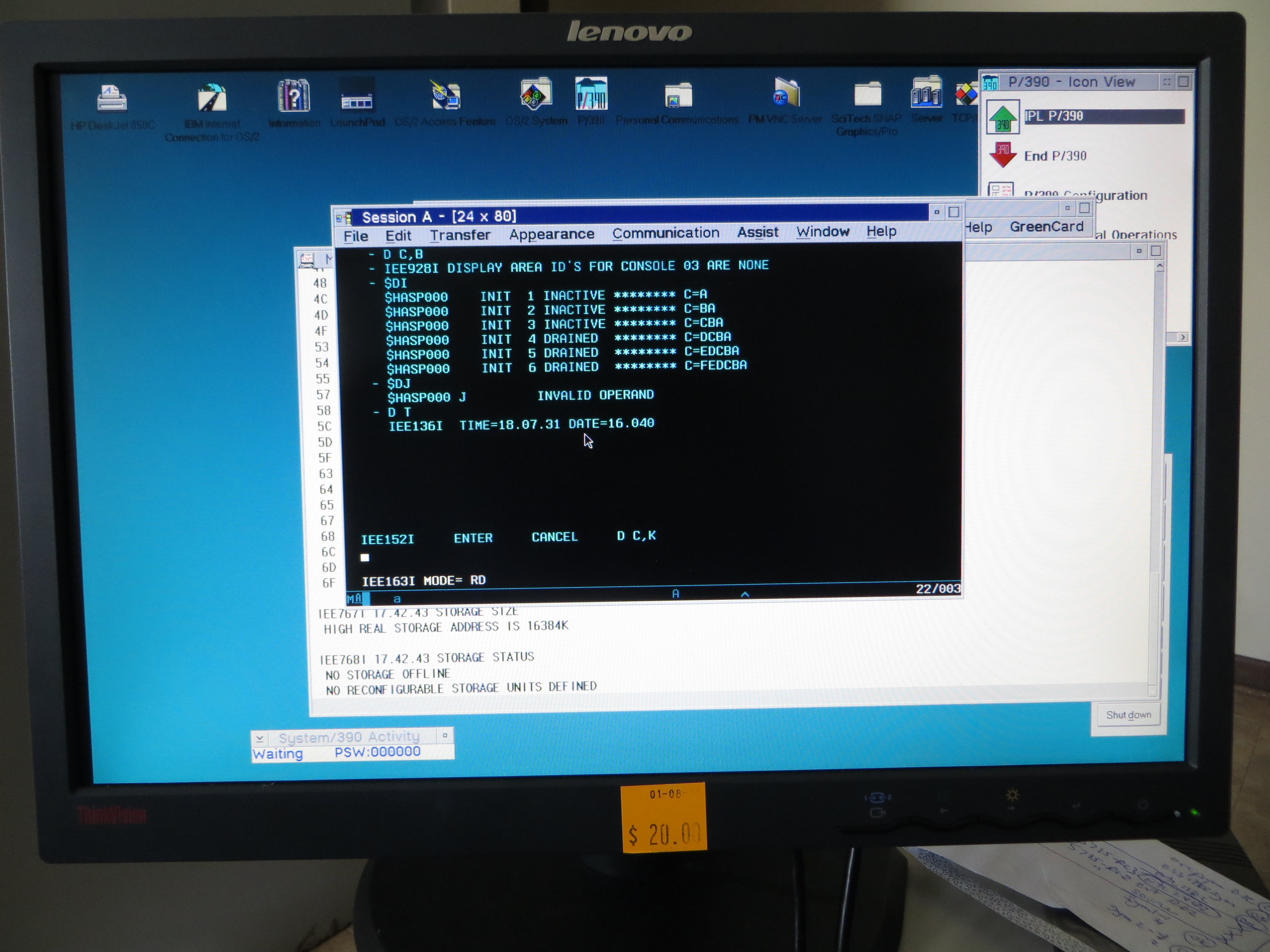Click the IEE768I STORAGE STATUS line
The width and height of the screenshot is (1270, 952).
coord(427,658)
